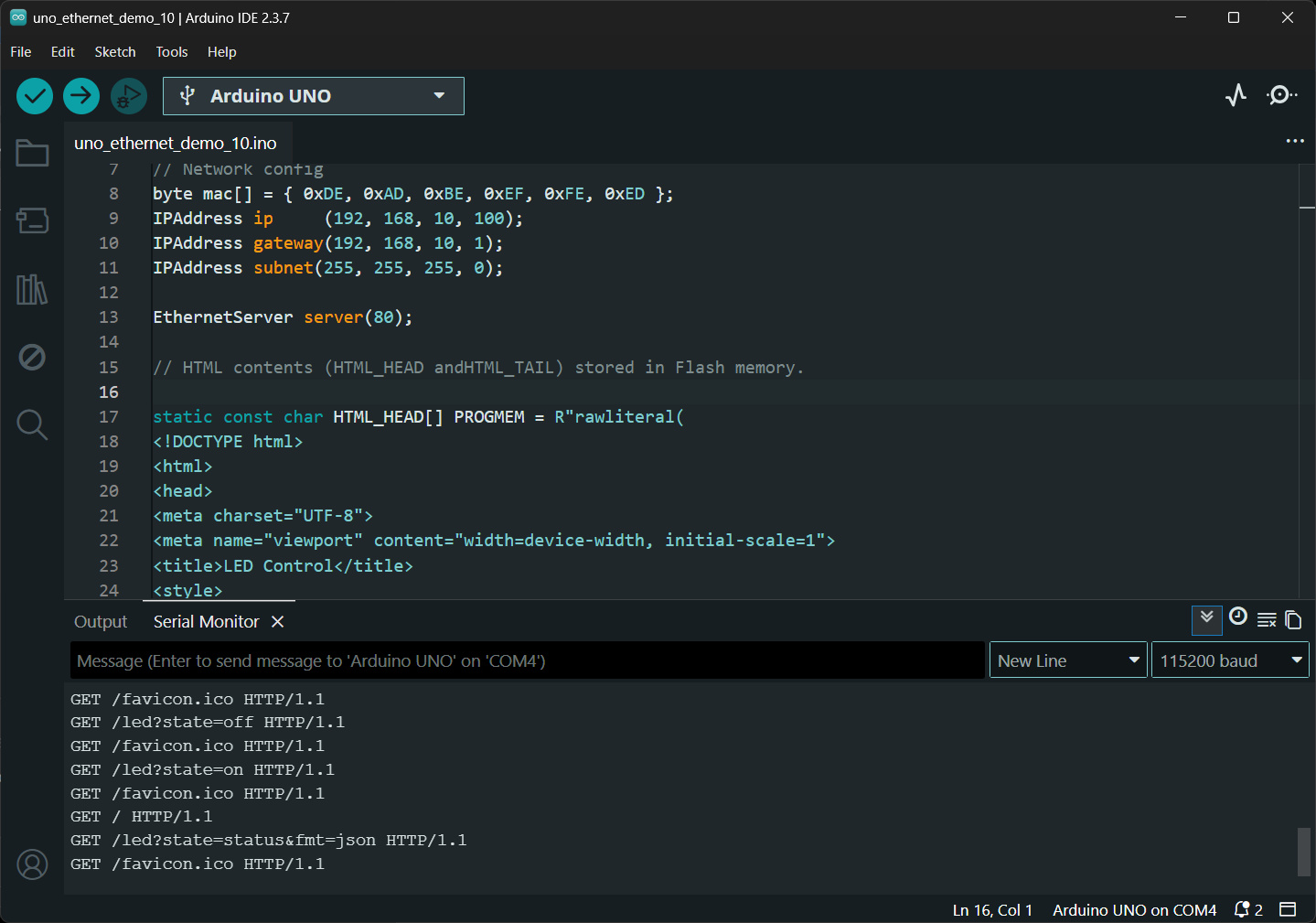The width and height of the screenshot is (1316, 923).
Task: Open the New Line line-ending dropdown
Action: coord(1067,660)
